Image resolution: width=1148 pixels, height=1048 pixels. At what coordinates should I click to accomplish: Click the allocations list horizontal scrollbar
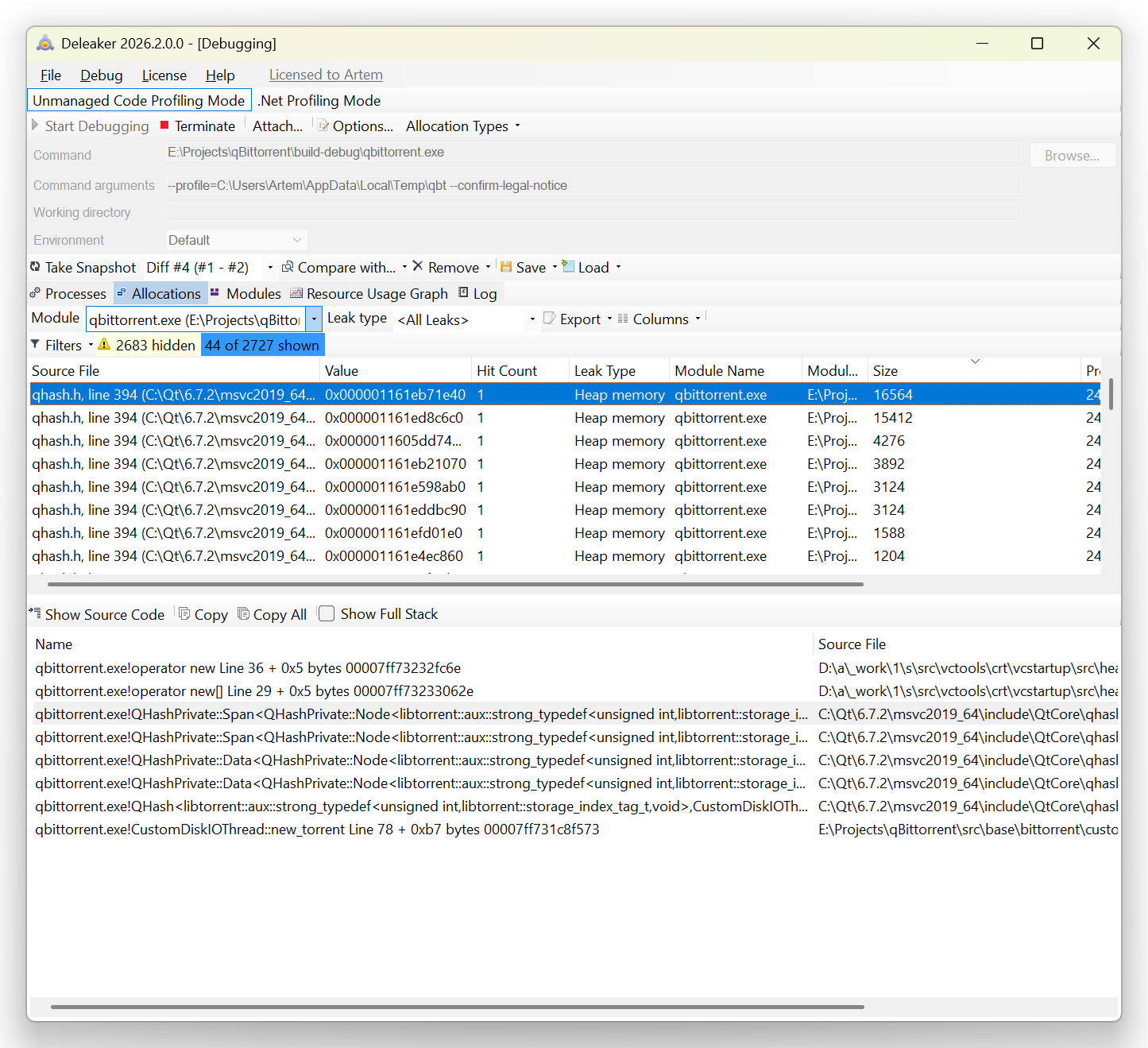pyautogui.click(x=455, y=584)
